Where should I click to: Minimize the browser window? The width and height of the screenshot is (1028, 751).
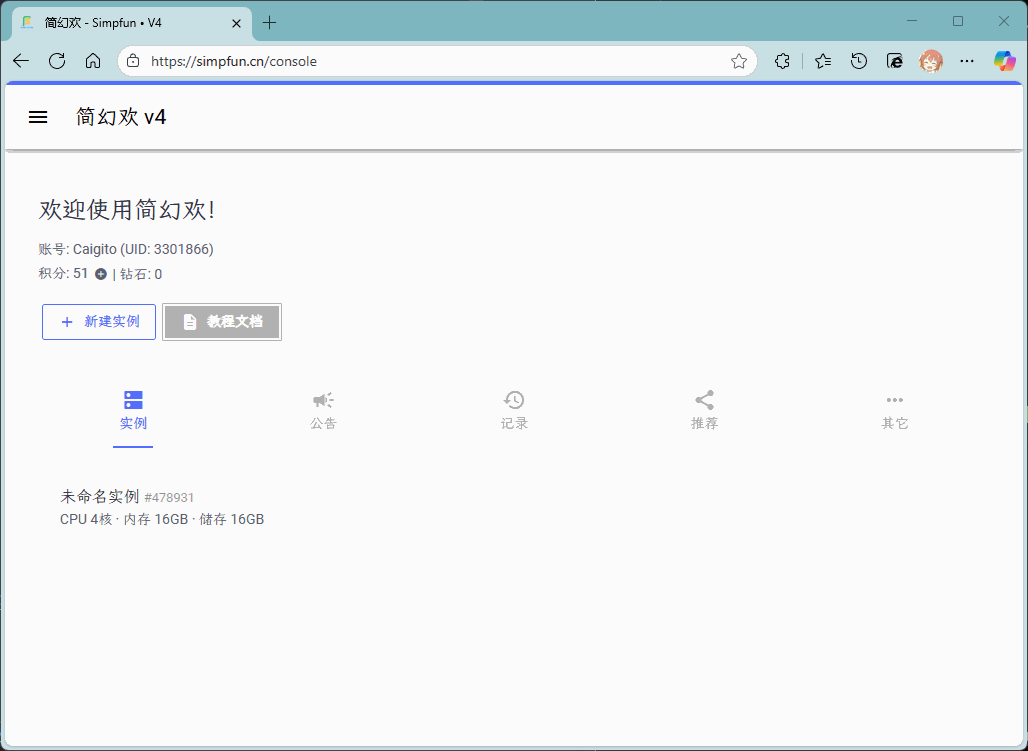(x=911, y=21)
